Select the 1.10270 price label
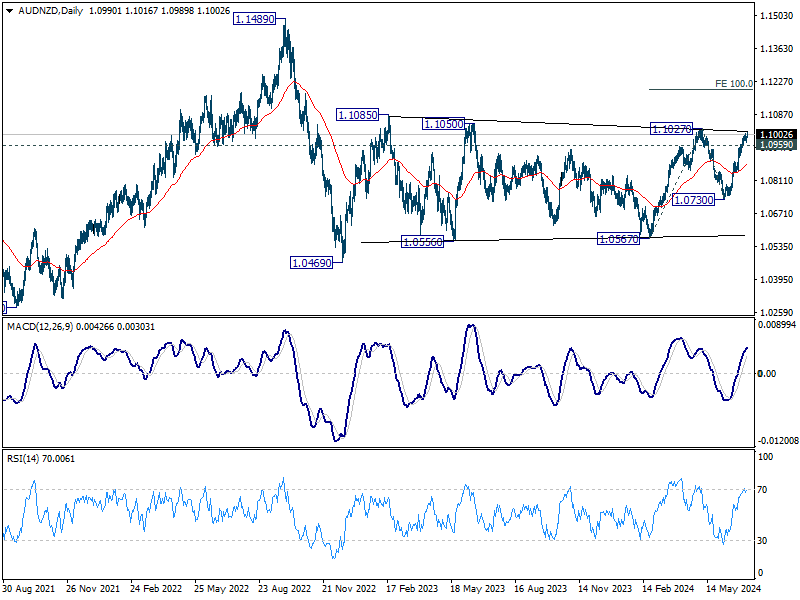Viewport: 800px width, 600px height. [x=671, y=130]
